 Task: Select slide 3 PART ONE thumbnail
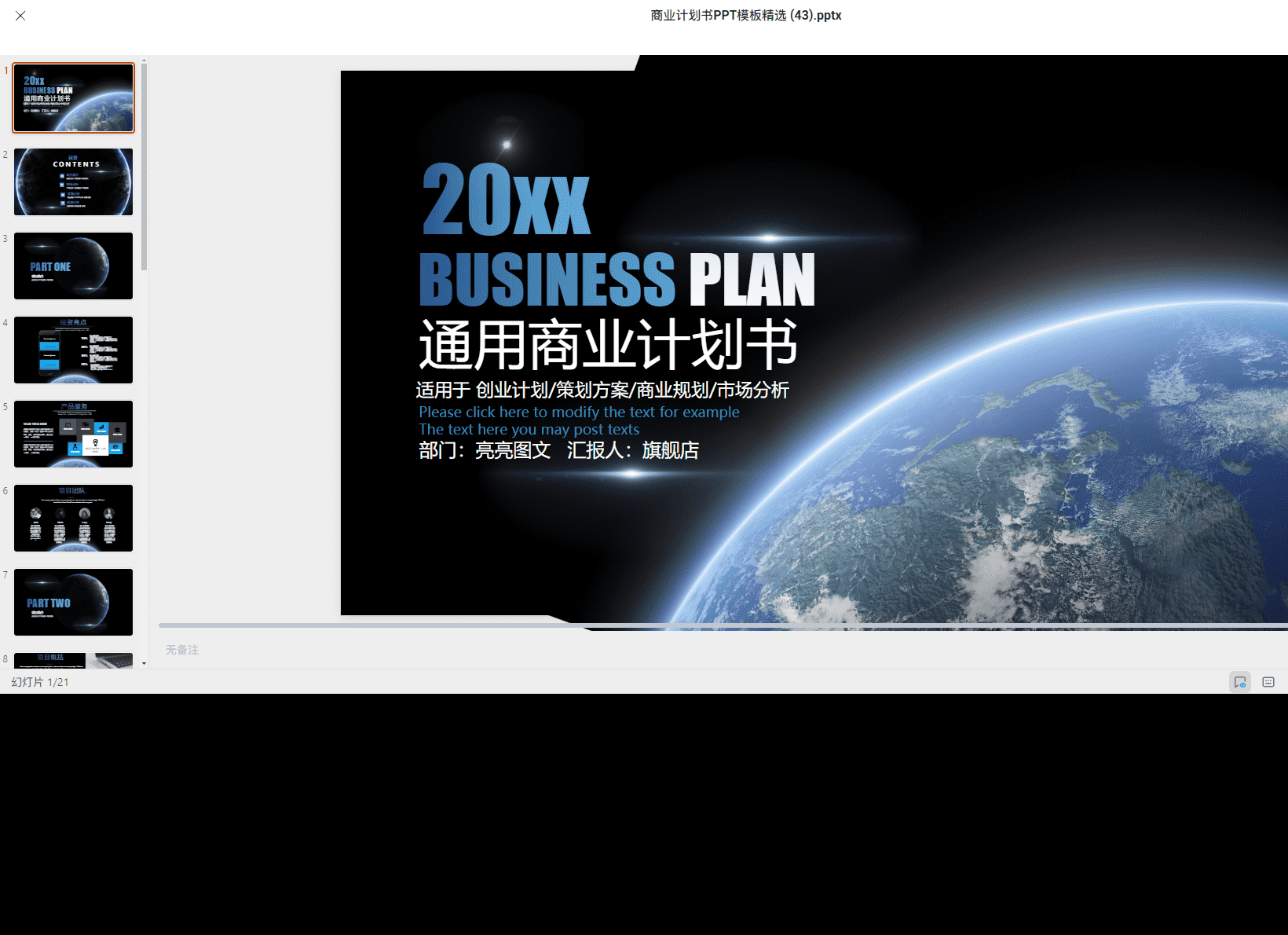[73, 266]
